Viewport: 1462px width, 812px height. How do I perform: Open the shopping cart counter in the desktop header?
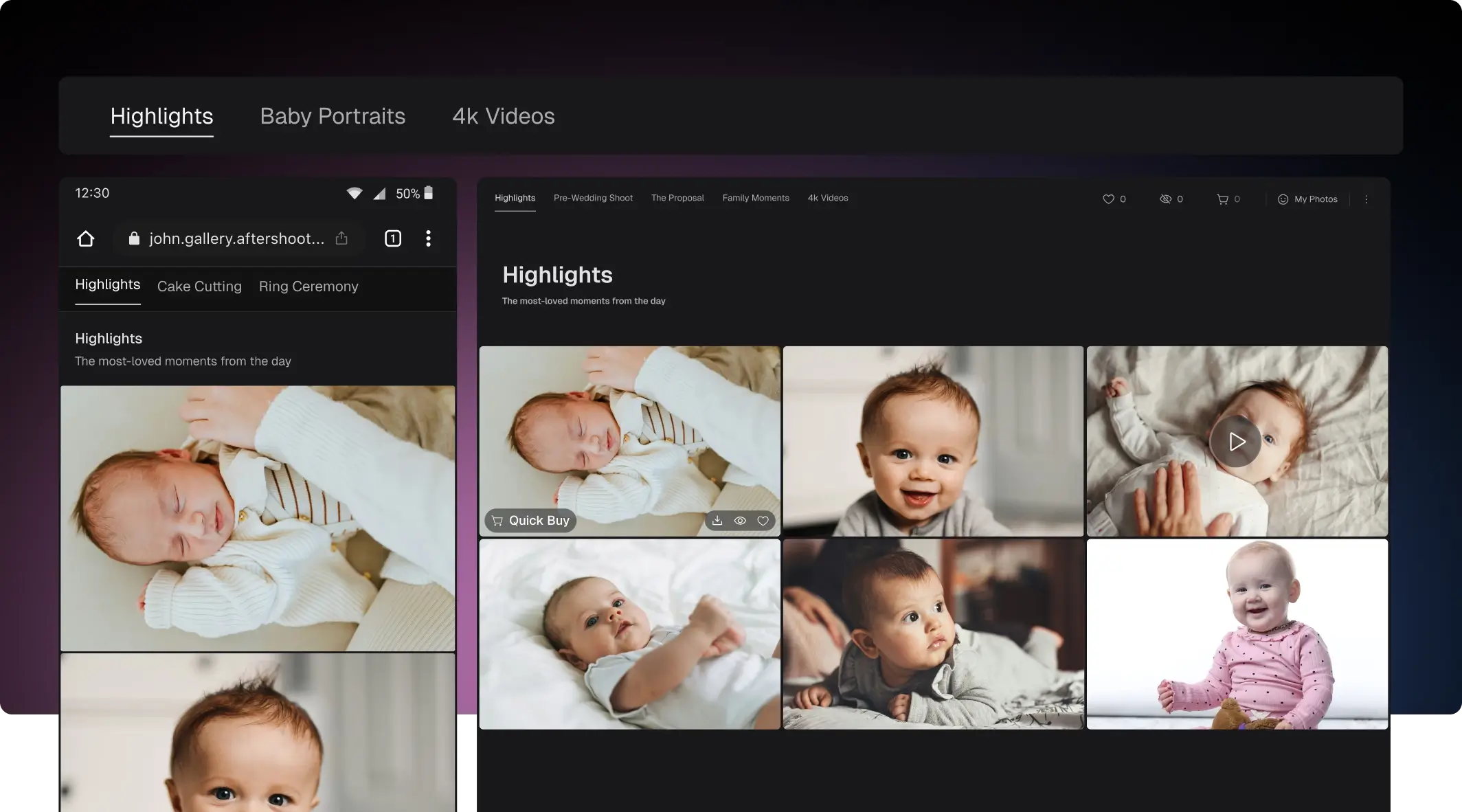[x=1228, y=199]
